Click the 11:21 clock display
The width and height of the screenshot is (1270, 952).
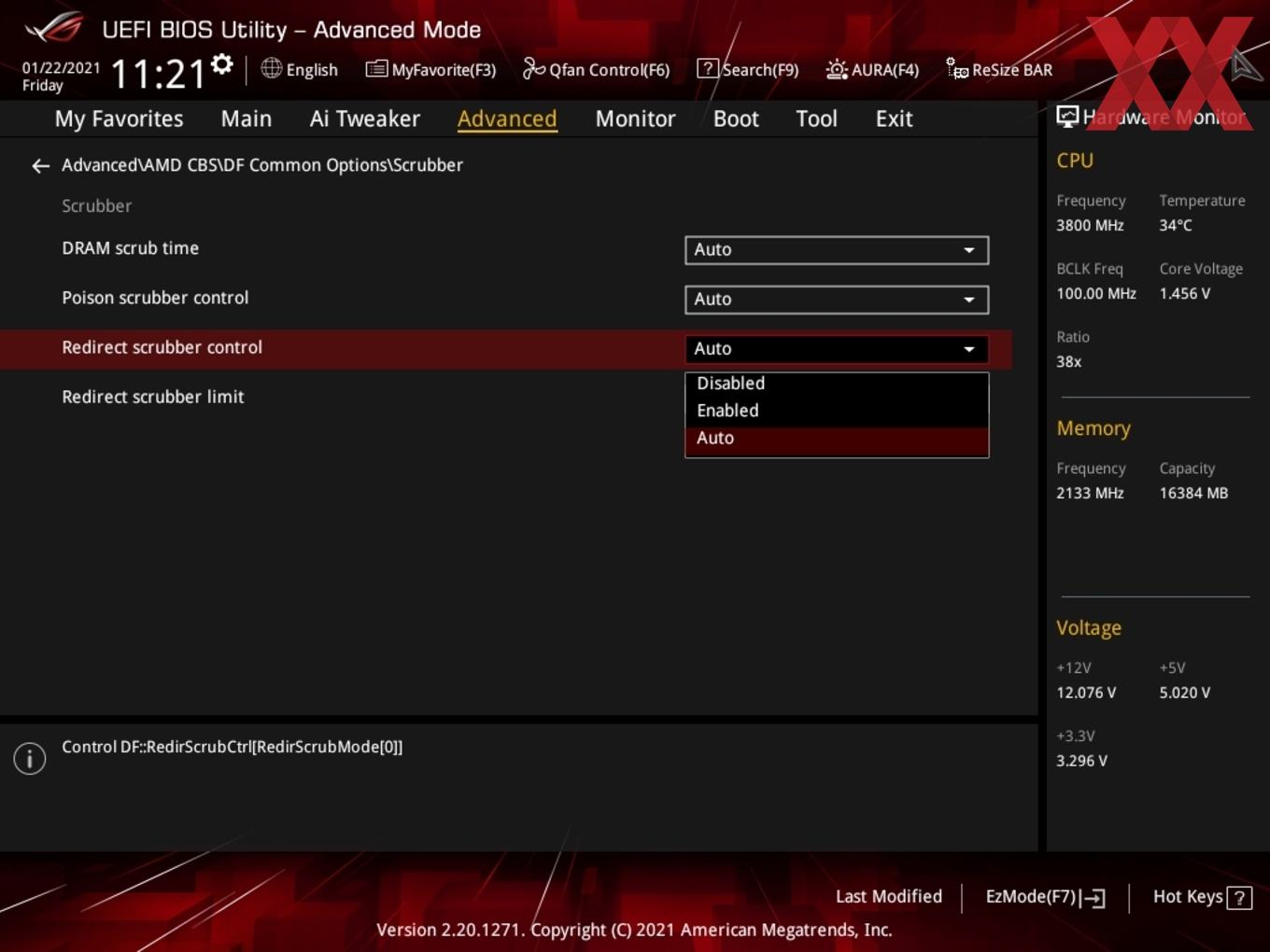coord(159,74)
